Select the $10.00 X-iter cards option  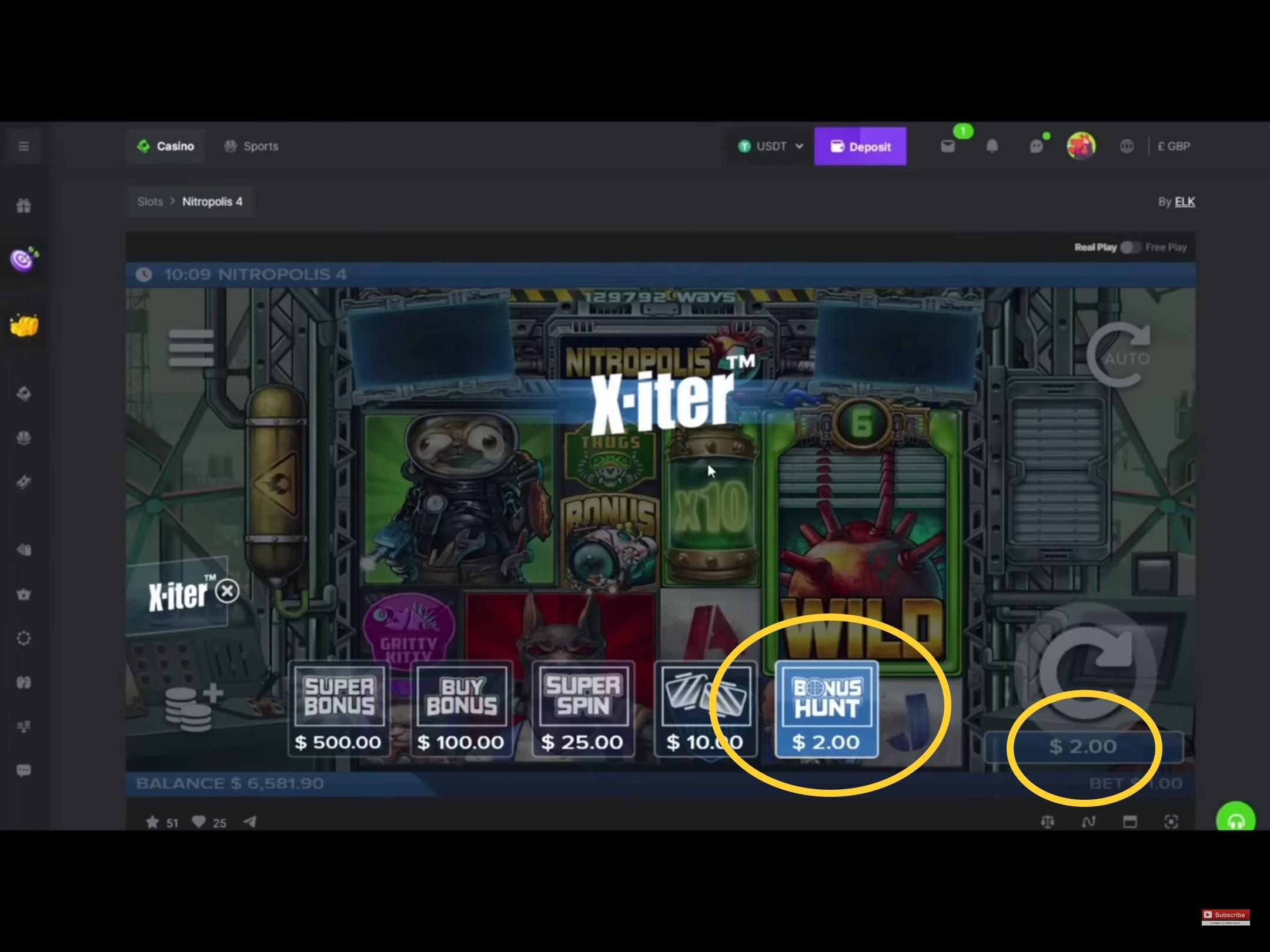pyautogui.click(x=705, y=709)
